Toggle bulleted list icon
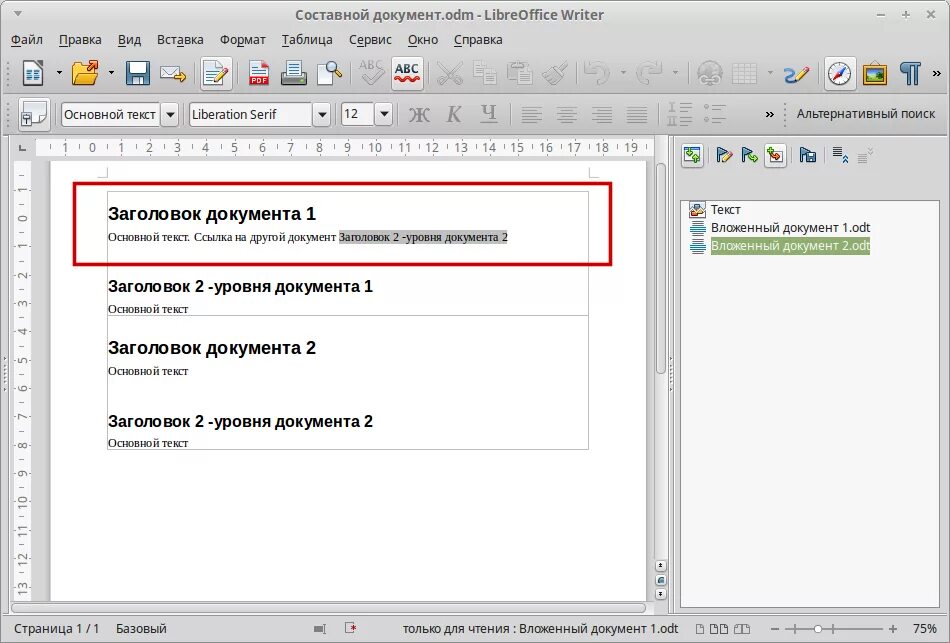This screenshot has width=950, height=643. click(x=714, y=114)
